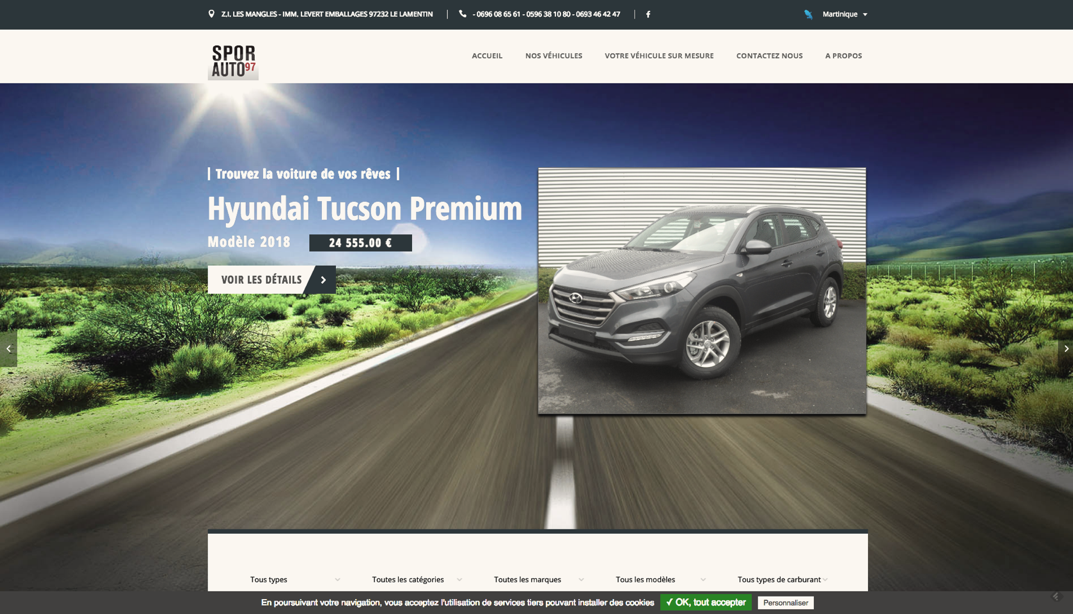Expand Toutes les marques dropdown
1073x614 pixels.
pyautogui.click(x=539, y=579)
